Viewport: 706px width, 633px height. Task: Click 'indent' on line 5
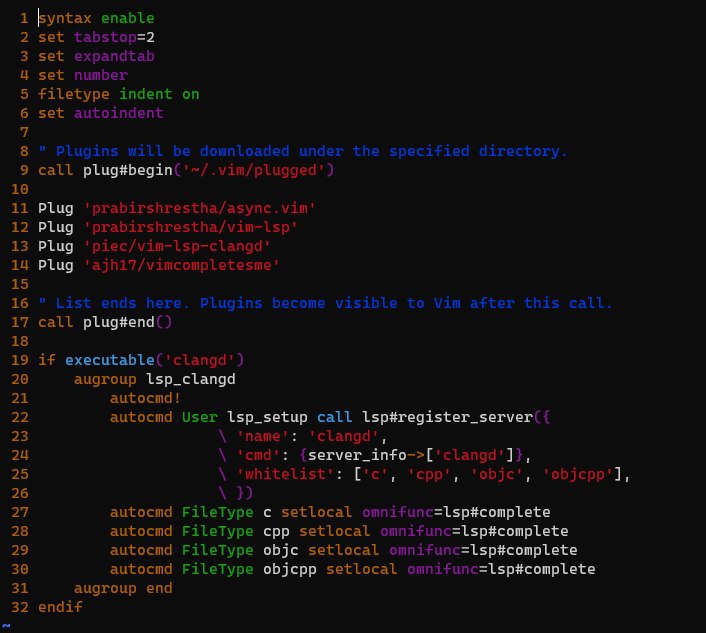[x=146, y=94]
